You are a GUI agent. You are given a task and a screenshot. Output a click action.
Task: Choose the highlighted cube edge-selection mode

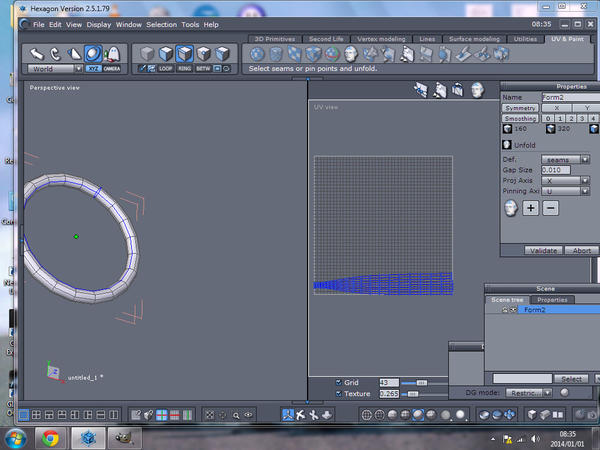tap(184, 54)
